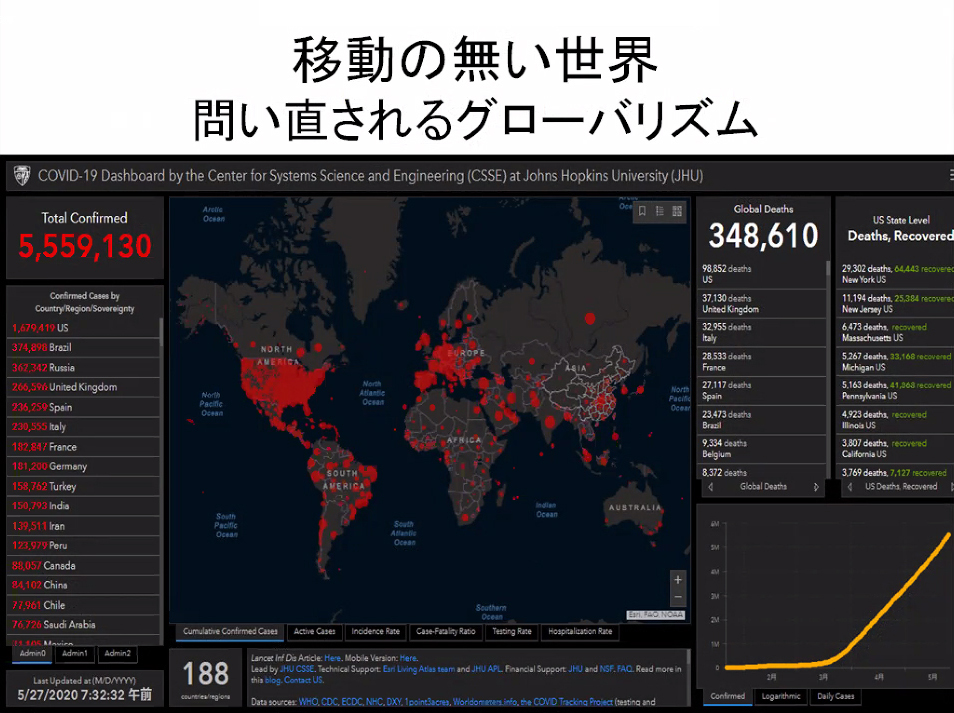The height and width of the screenshot is (713, 954).
Task: Visit the JHU APL link
Action: (487, 669)
